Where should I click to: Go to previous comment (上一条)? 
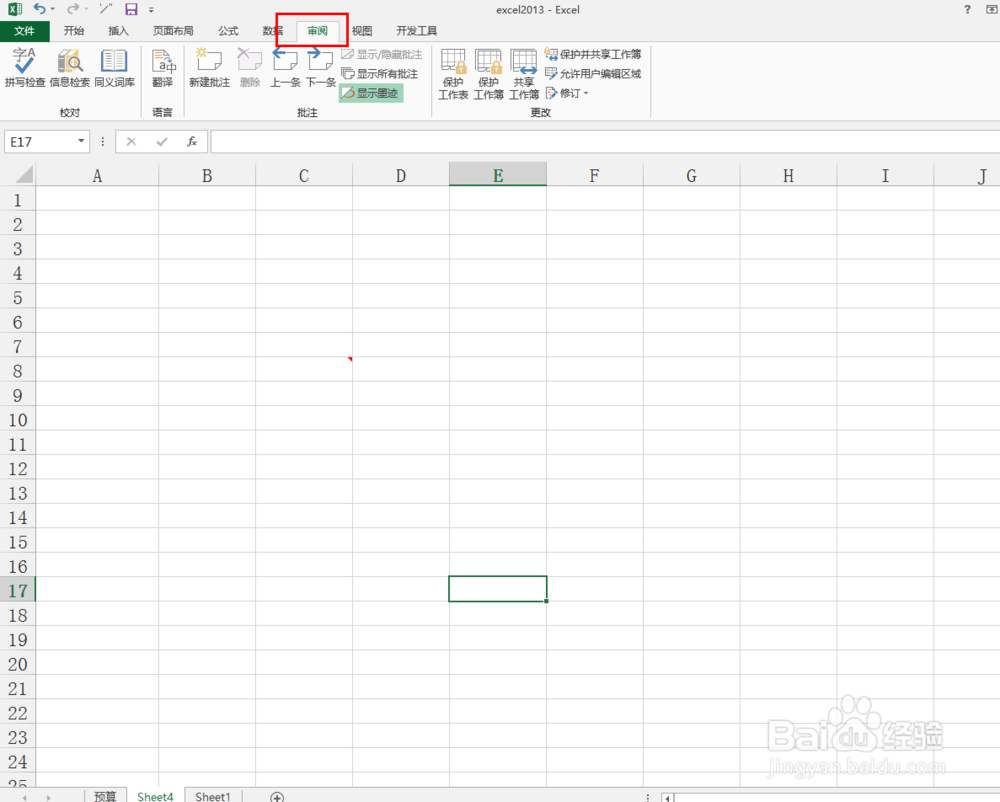point(285,67)
